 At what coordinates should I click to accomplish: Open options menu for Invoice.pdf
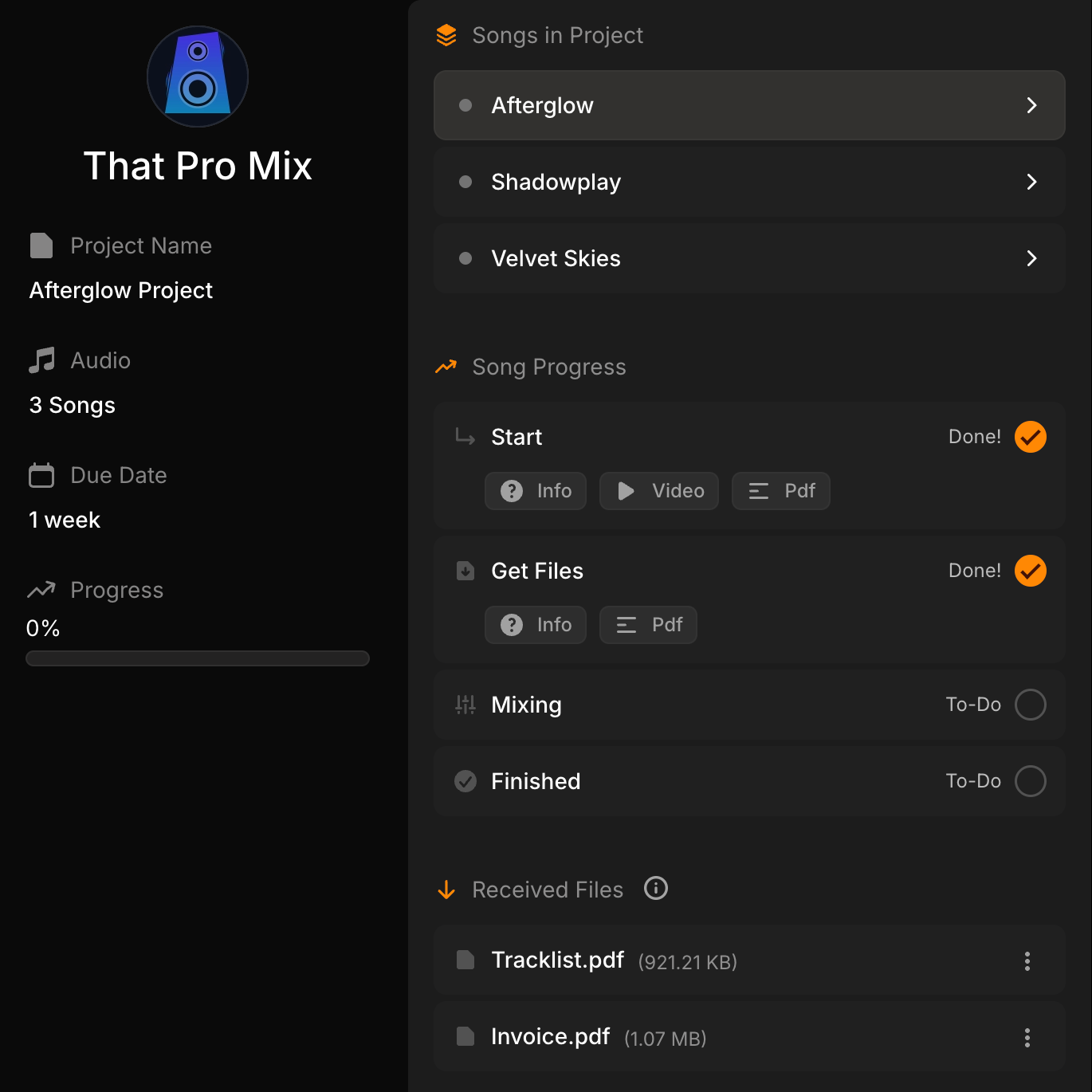tap(1027, 1038)
